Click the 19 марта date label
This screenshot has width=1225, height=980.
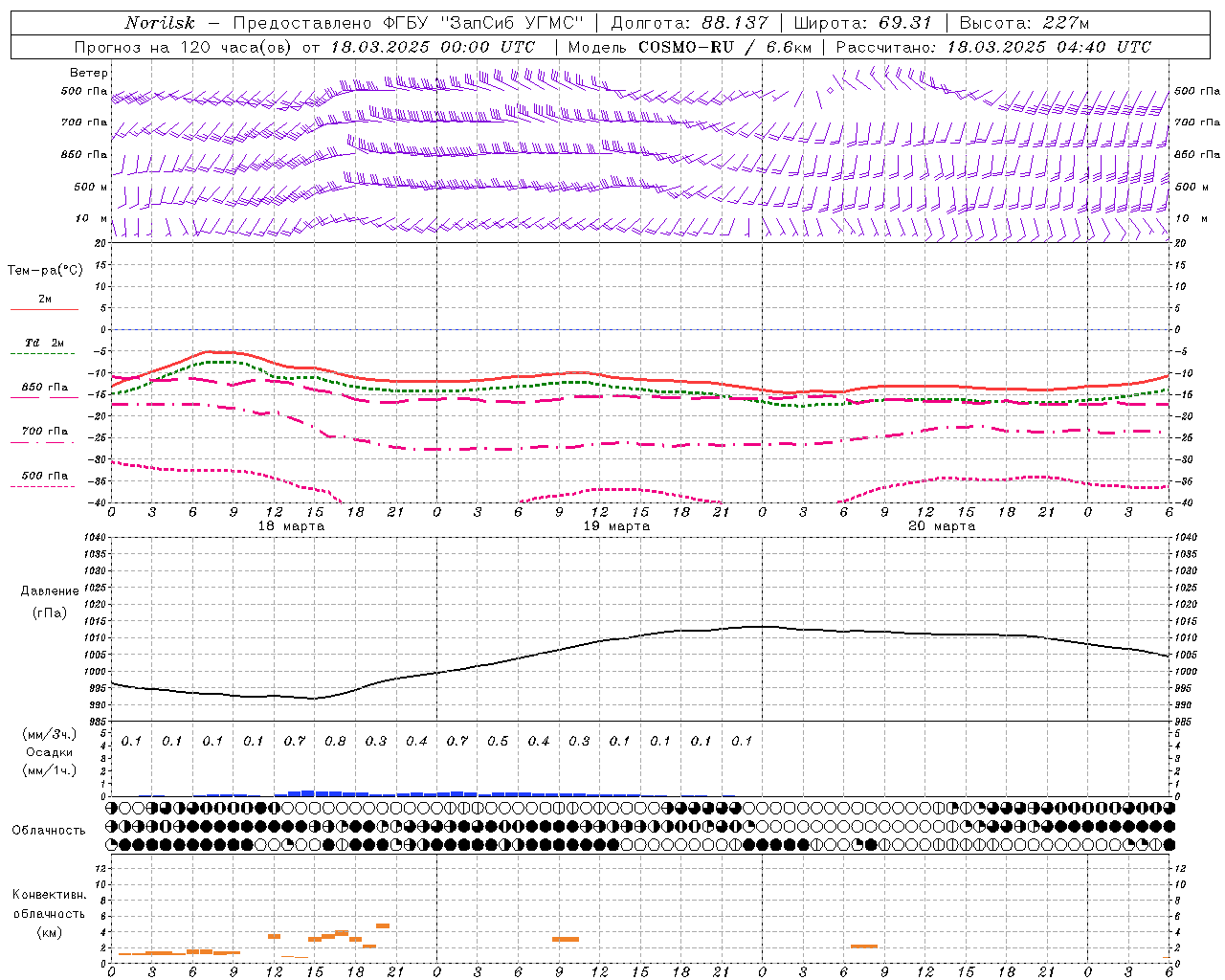(x=616, y=526)
